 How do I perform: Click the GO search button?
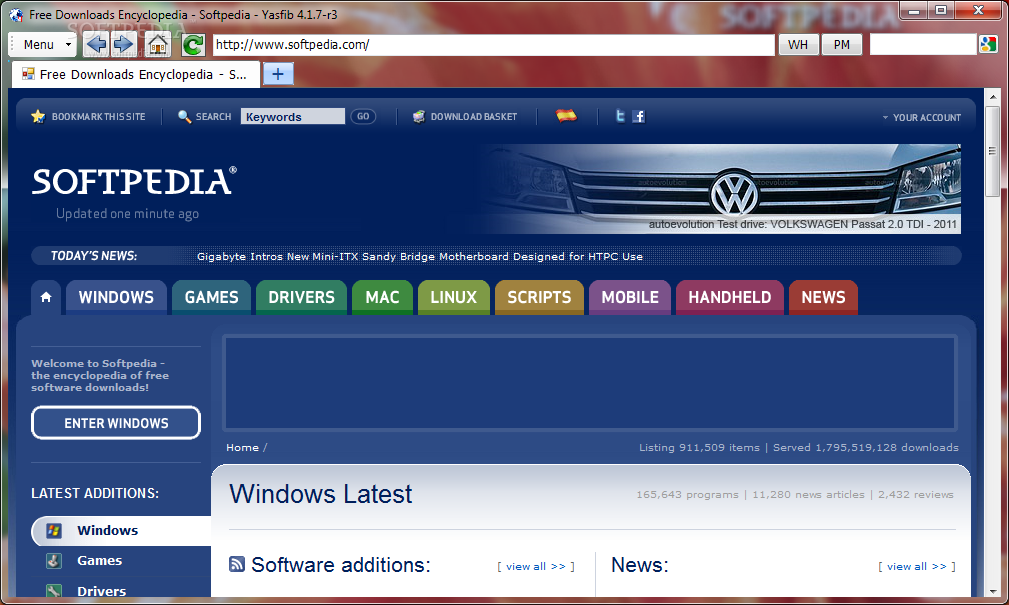364,116
